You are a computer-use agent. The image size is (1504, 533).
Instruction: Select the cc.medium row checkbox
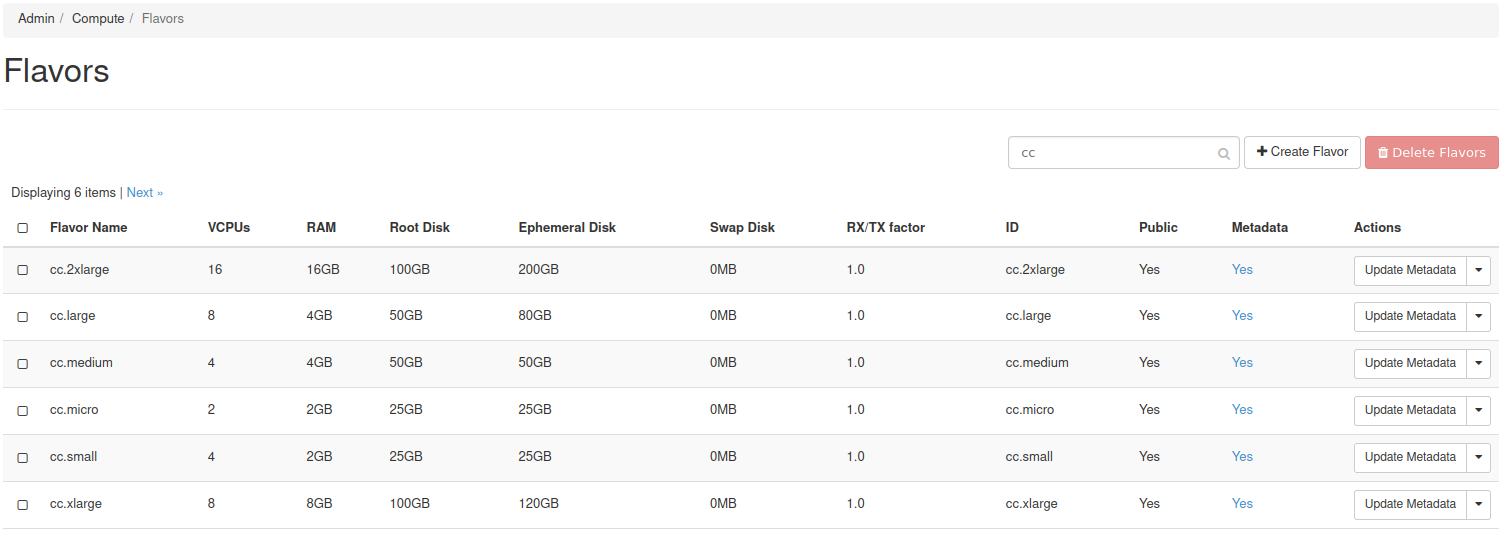point(23,364)
